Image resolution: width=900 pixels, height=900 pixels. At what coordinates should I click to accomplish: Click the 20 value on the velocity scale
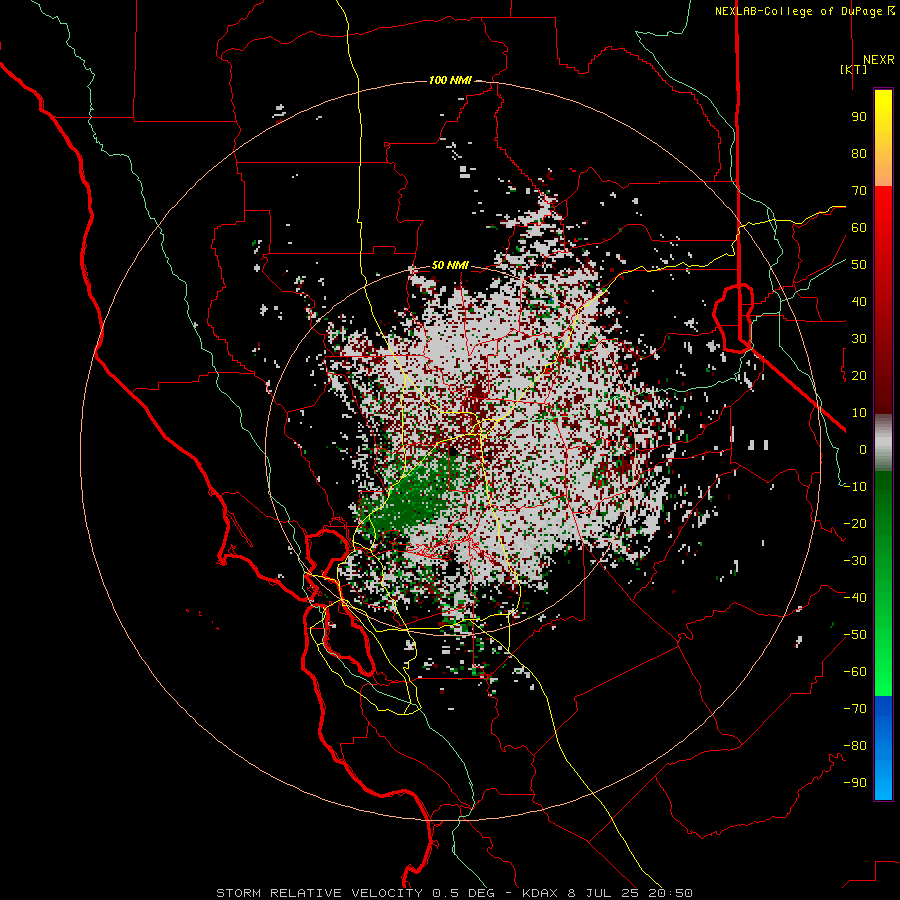click(x=859, y=375)
